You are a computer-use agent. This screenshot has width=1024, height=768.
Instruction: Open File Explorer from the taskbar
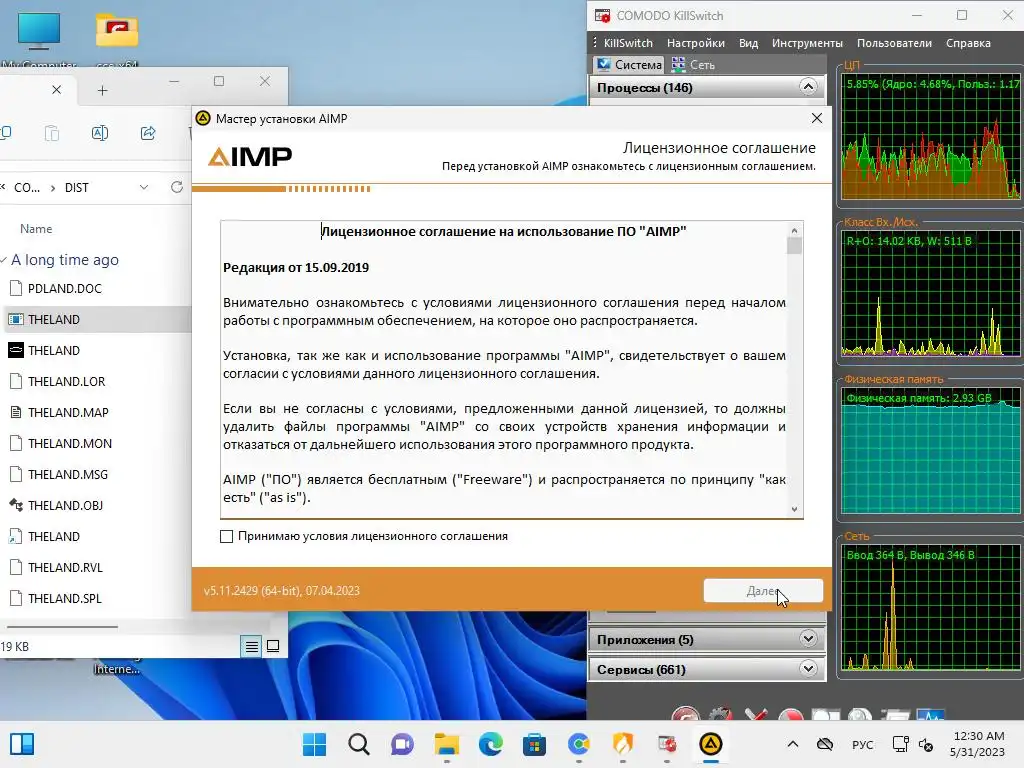click(x=447, y=744)
